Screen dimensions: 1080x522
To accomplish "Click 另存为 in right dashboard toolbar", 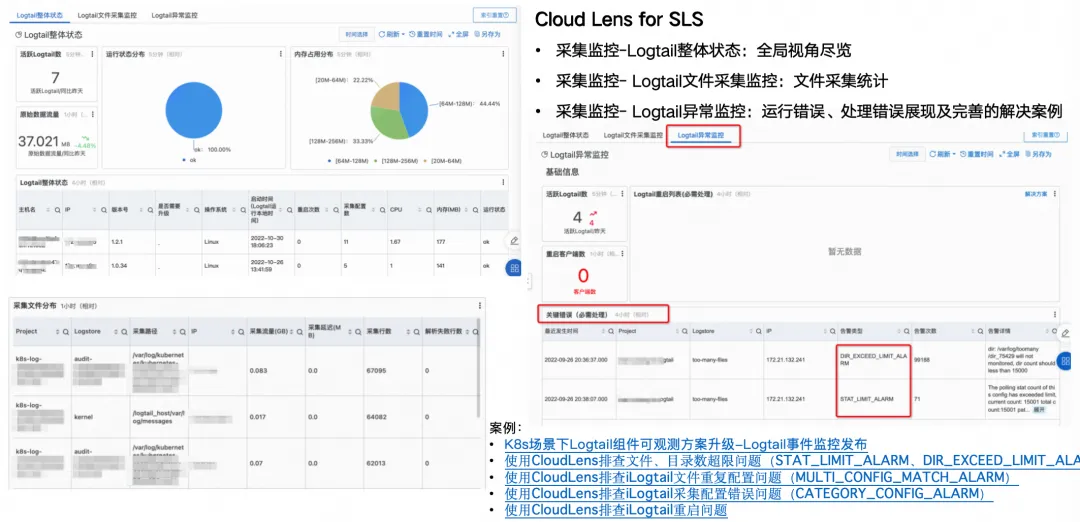I will 1039,155.
